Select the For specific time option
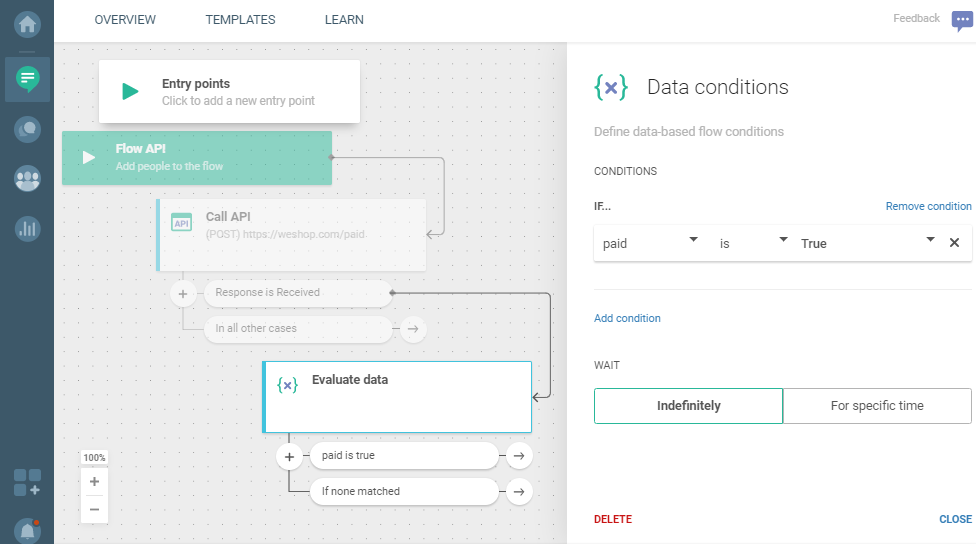Screen dimensions: 976x544 [877, 406]
